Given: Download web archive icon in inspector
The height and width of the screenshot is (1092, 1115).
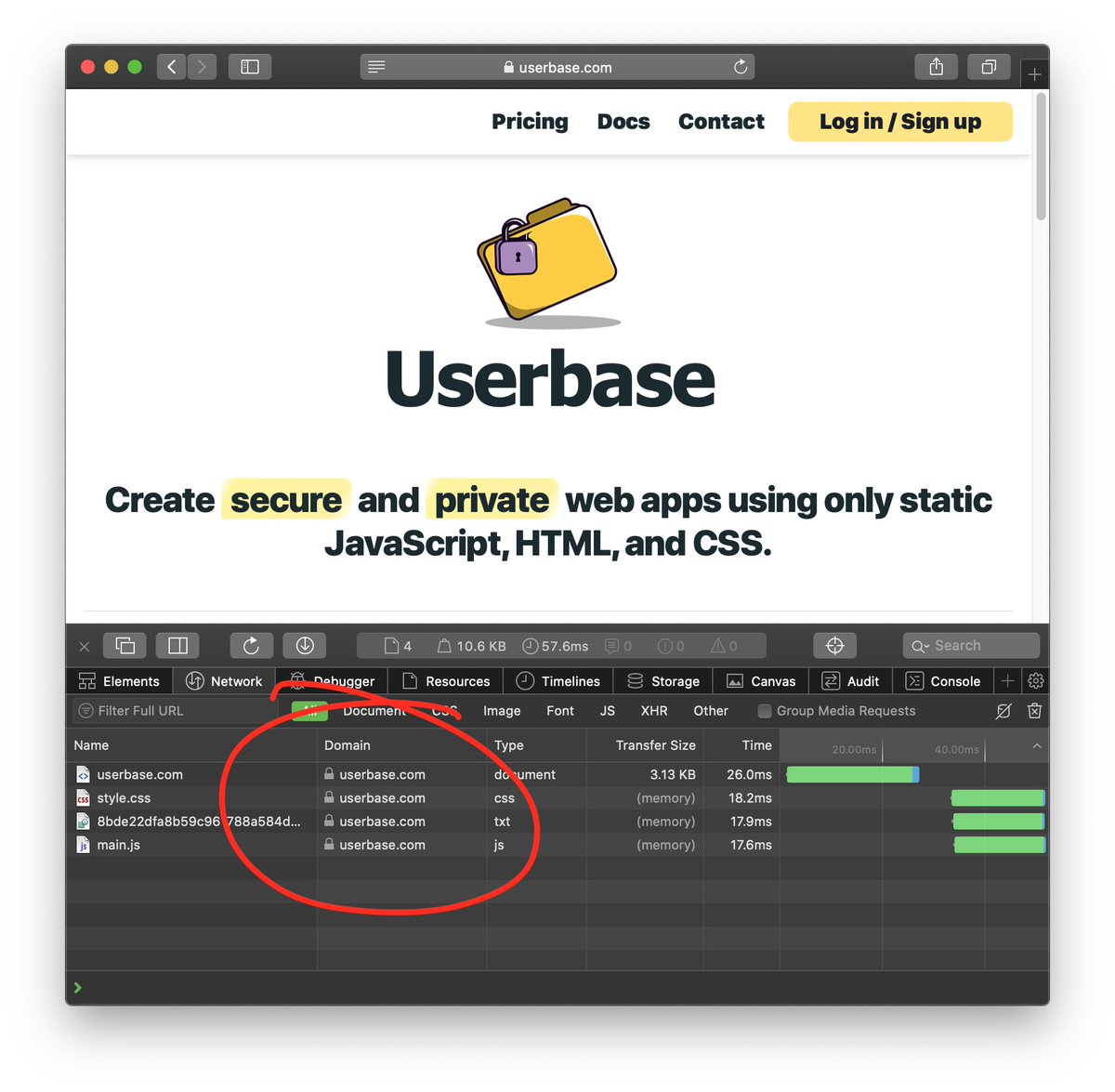Looking at the screenshot, I should click(x=305, y=646).
